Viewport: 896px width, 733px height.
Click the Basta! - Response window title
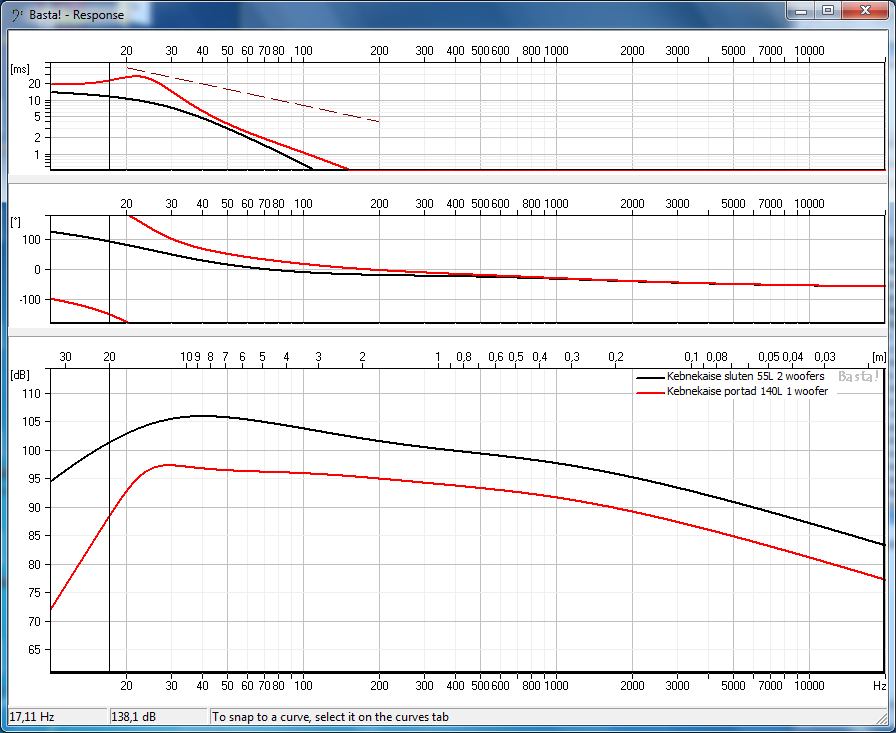tap(76, 15)
